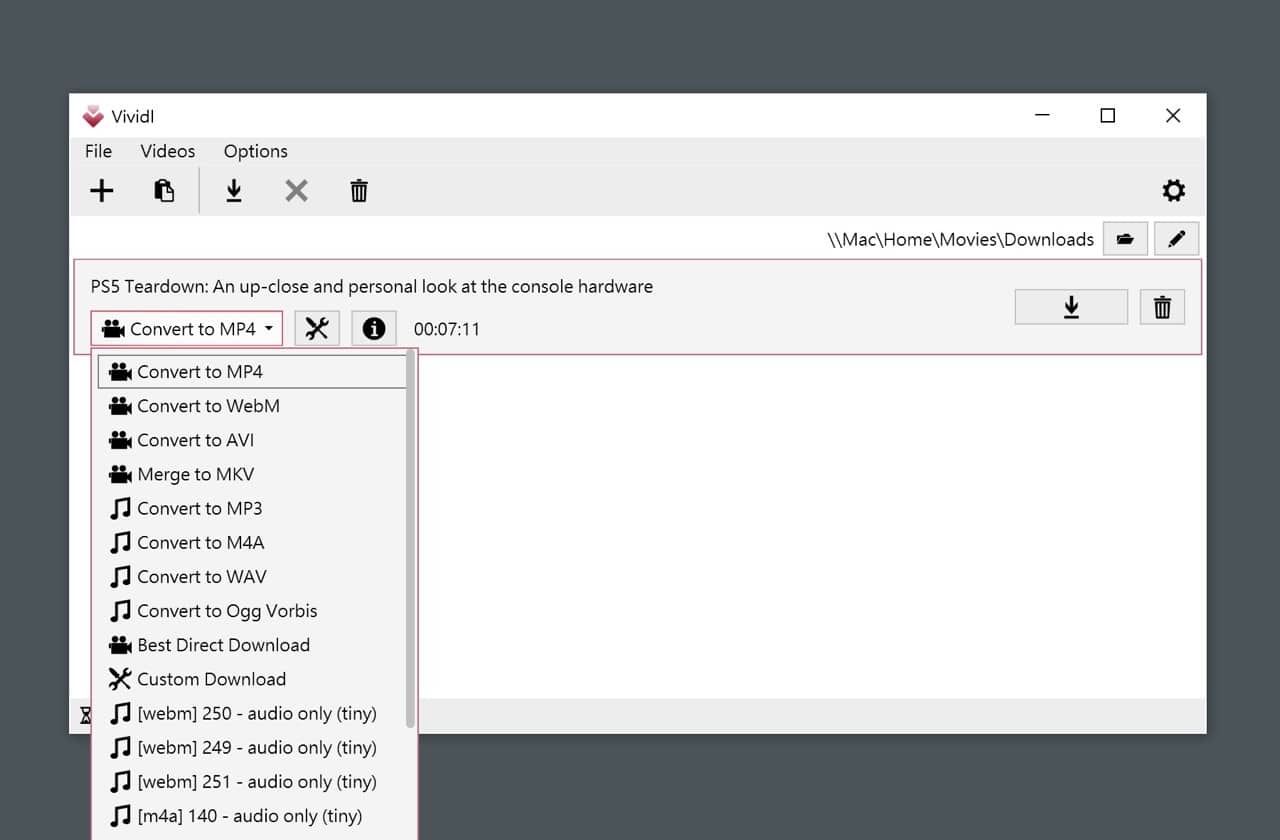Click the 00:07:11 duration label
The width and height of the screenshot is (1280, 840).
(447, 329)
